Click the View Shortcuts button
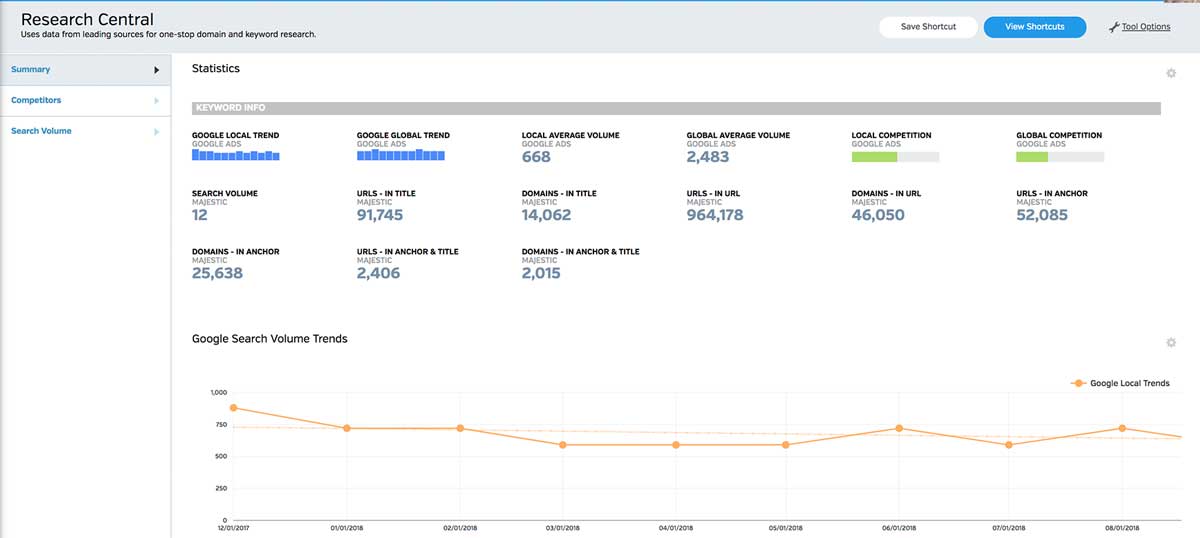Image resolution: width=1200 pixels, height=538 pixels. click(1035, 27)
